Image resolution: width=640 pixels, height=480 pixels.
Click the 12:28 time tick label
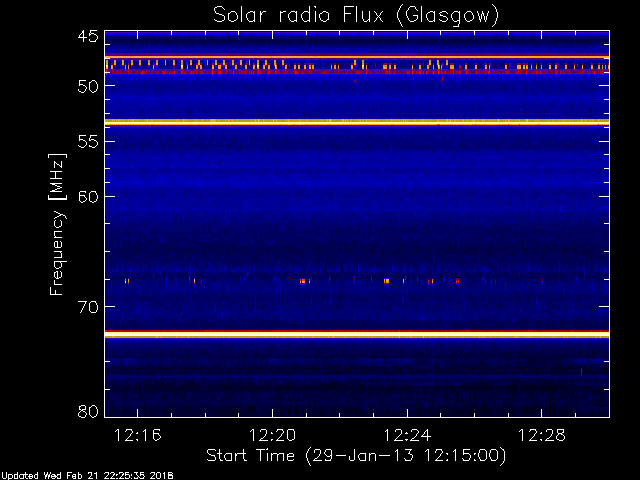542,436
